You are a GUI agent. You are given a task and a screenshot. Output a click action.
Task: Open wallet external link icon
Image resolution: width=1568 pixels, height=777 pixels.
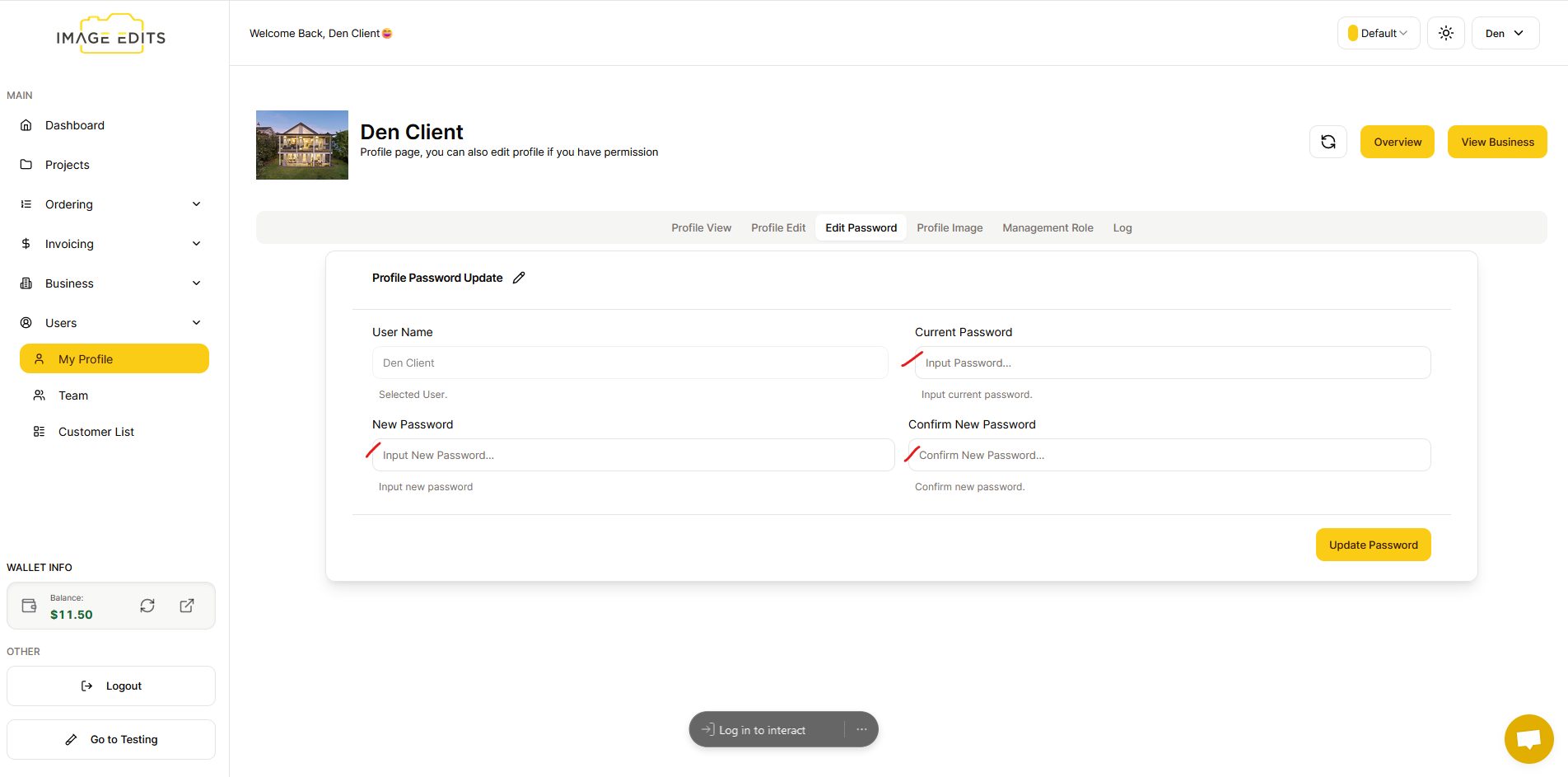point(187,606)
